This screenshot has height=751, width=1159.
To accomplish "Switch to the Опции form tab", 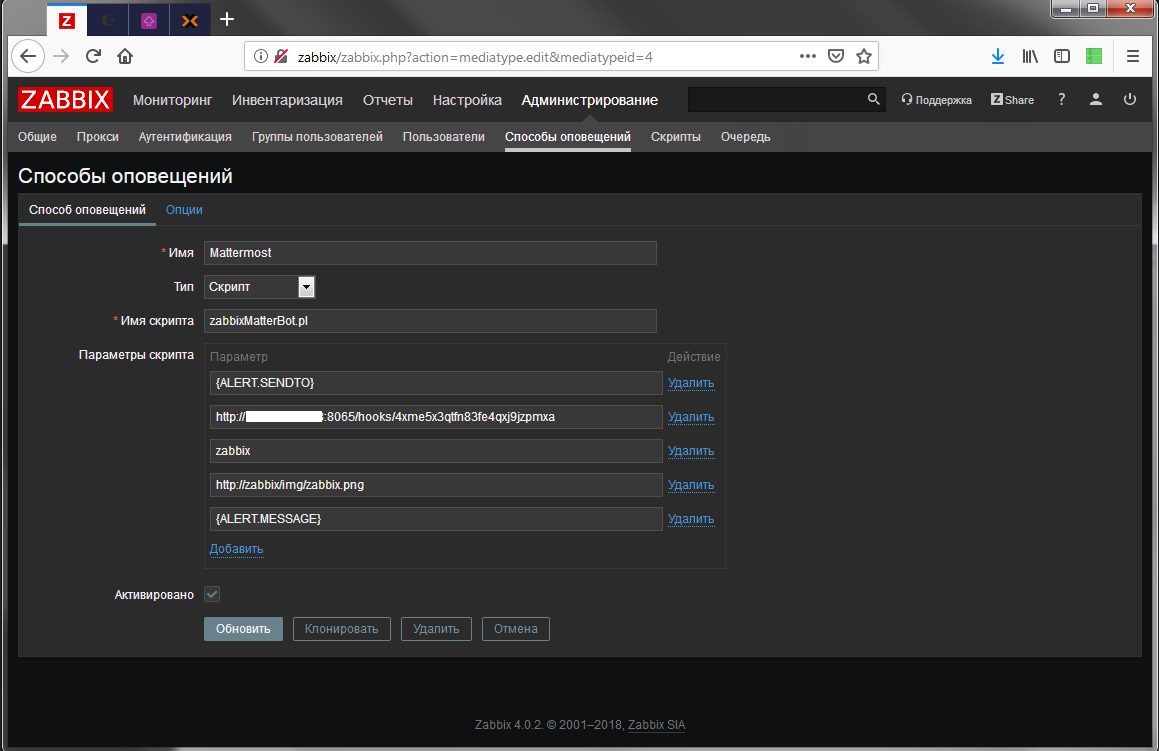I will tap(184, 210).
